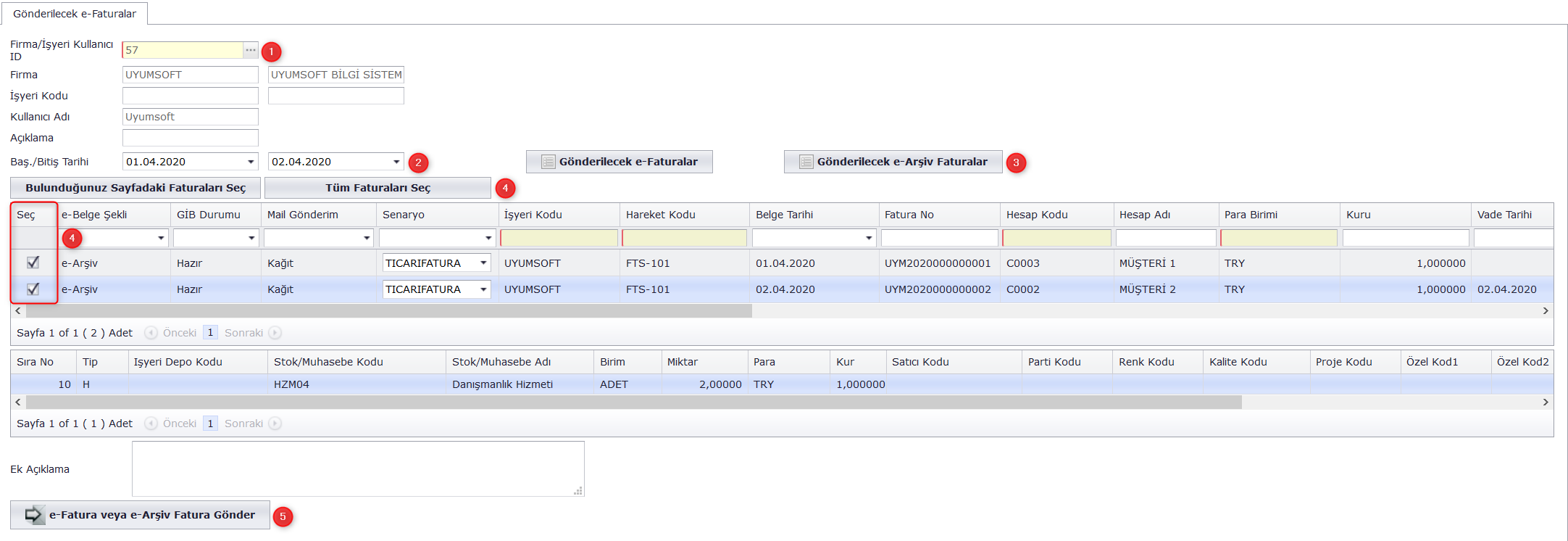Go to next page icon in invoice grid
The image size is (1568, 541).
tap(275, 333)
